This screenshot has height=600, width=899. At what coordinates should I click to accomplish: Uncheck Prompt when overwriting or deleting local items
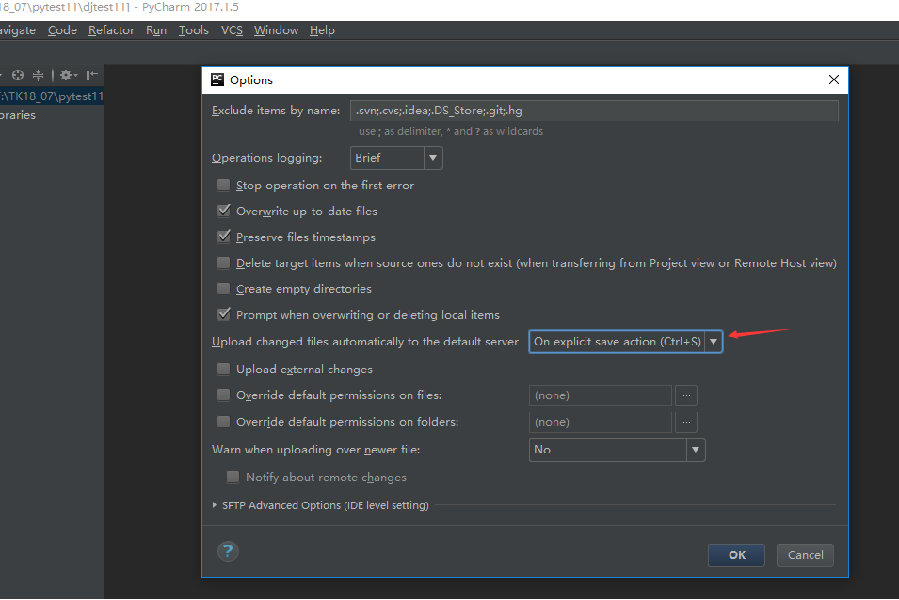(224, 314)
